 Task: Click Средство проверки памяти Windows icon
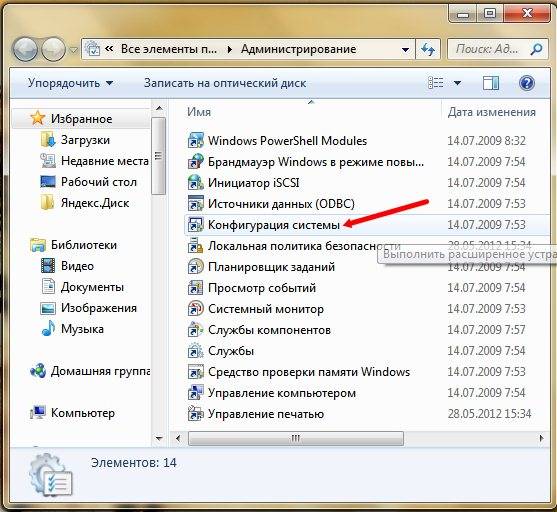point(195,372)
